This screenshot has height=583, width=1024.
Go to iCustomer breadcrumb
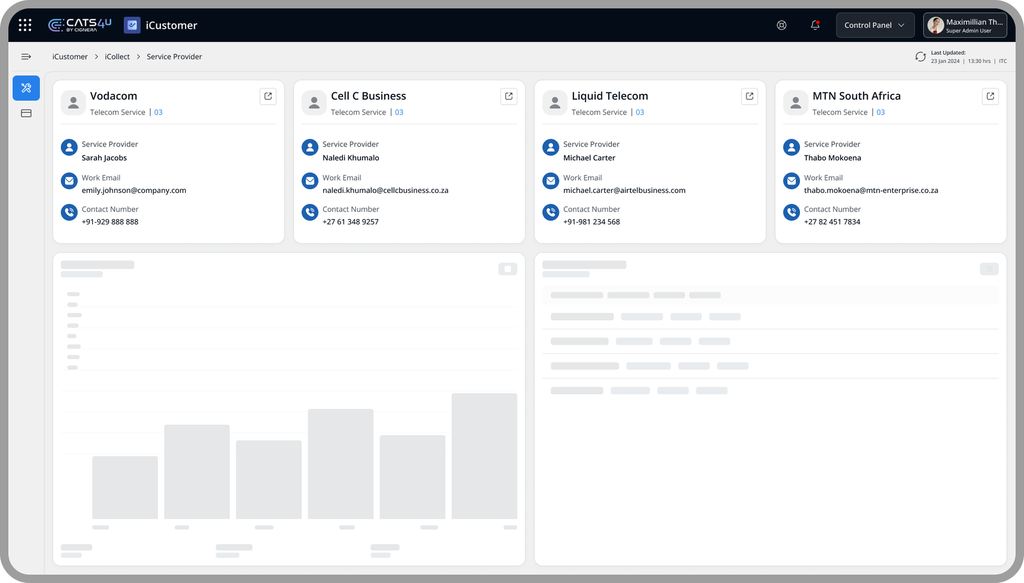click(70, 57)
